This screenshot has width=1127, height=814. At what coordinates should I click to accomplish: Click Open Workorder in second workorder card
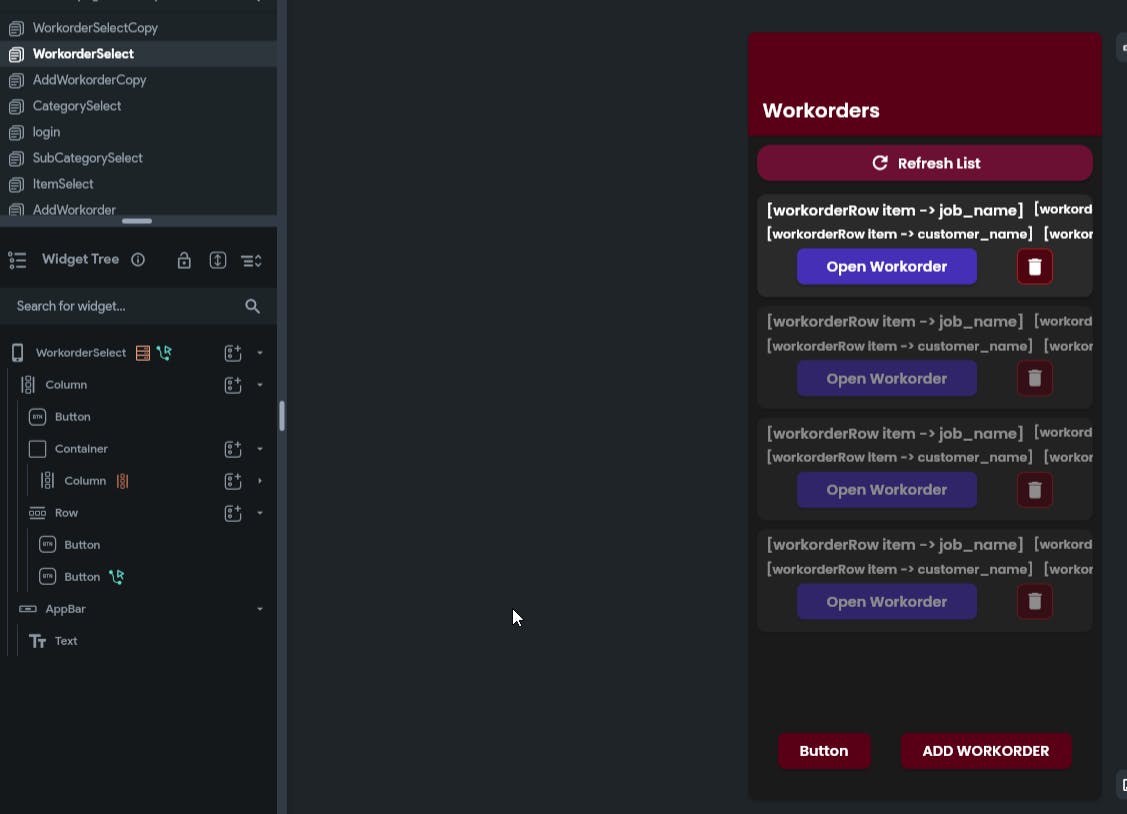coord(887,379)
